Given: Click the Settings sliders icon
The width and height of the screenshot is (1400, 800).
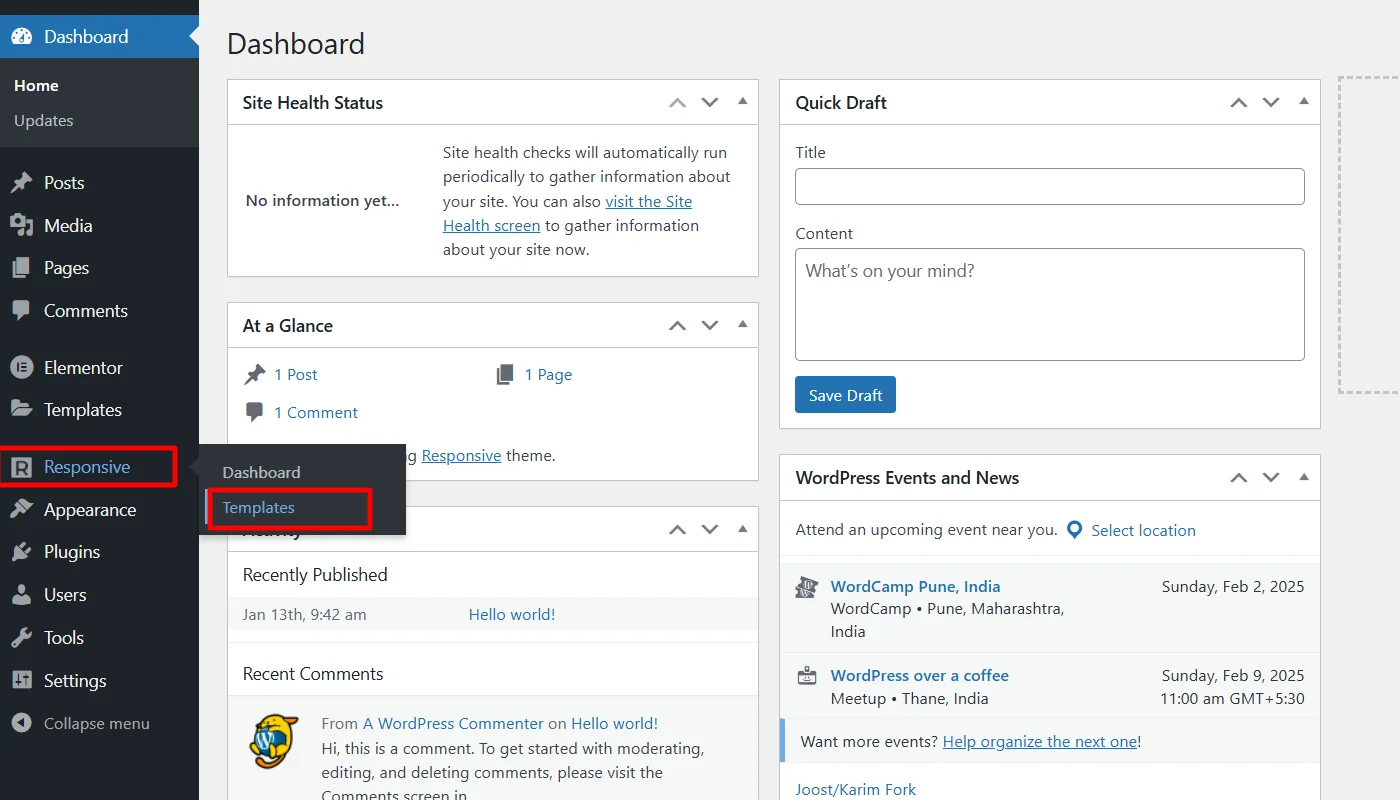Looking at the screenshot, I should click(x=21, y=681).
